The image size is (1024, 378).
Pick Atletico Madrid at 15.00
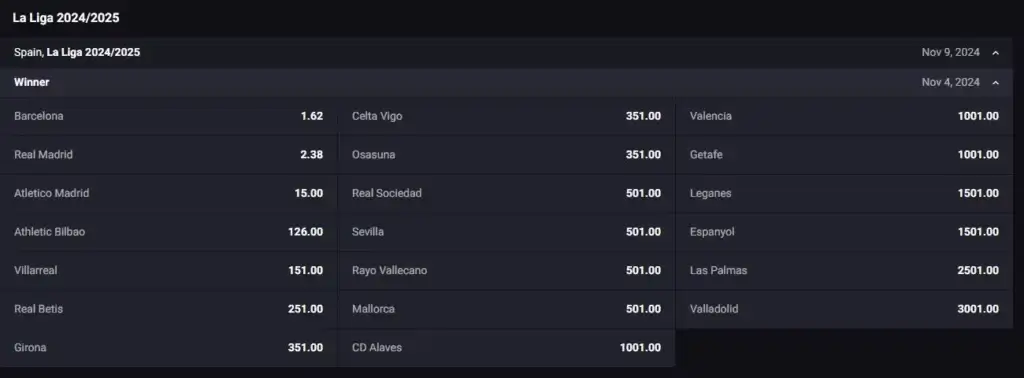point(168,193)
